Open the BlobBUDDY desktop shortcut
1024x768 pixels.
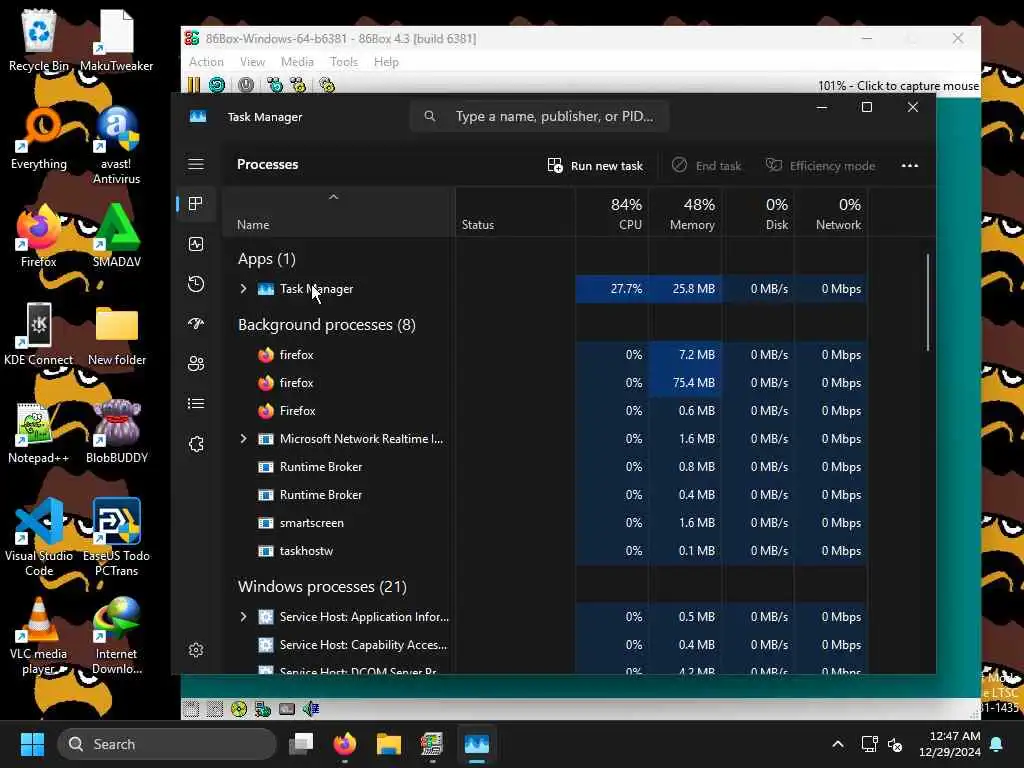pyautogui.click(x=116, y=432)
